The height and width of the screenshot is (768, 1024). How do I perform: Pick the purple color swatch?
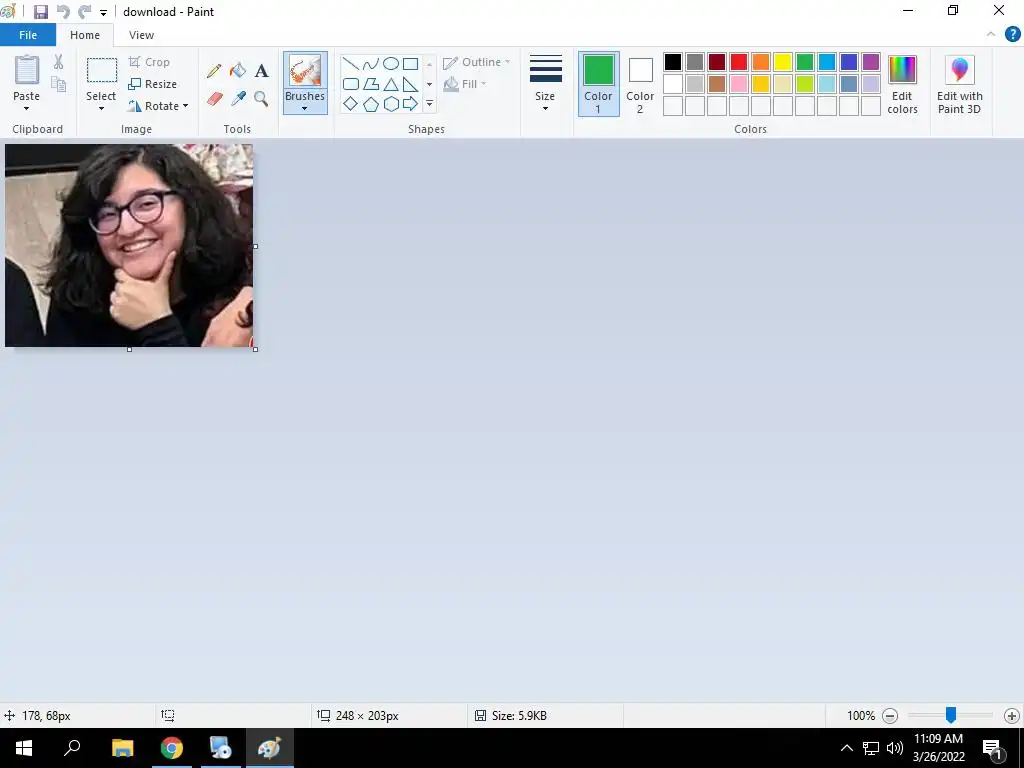(x=871, y=62)
